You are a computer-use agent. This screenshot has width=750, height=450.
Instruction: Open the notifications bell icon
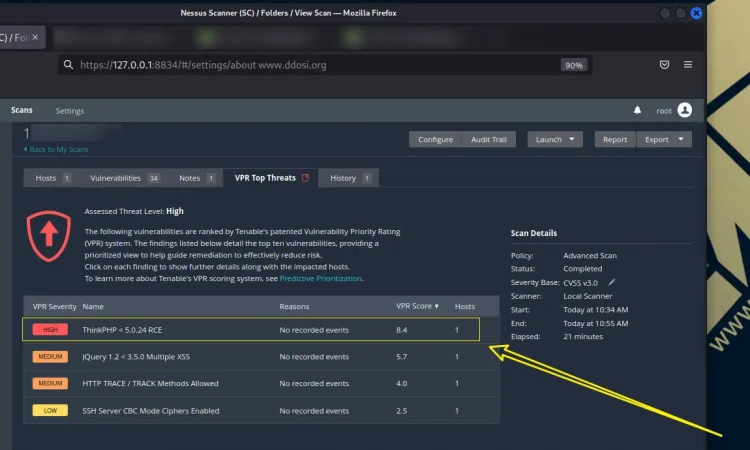637,110
